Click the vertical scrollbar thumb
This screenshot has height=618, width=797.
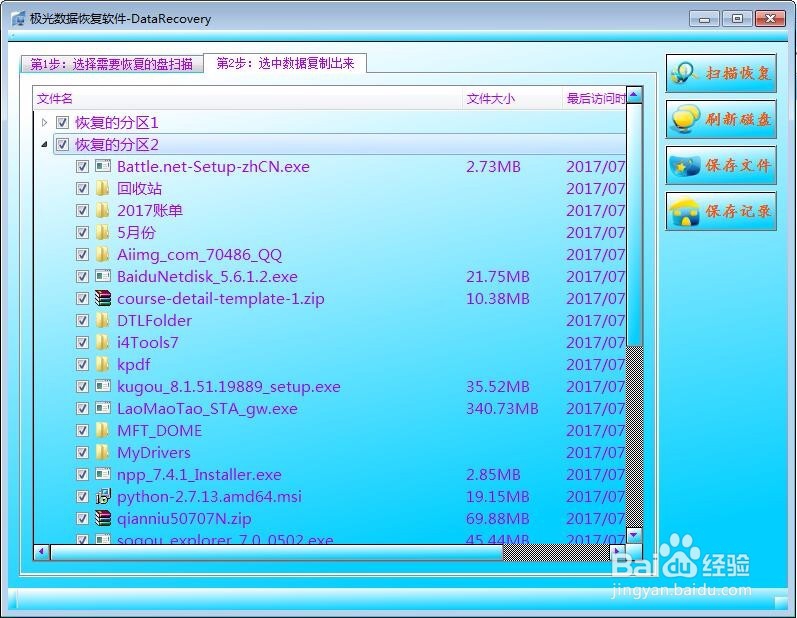pos(634,225)
